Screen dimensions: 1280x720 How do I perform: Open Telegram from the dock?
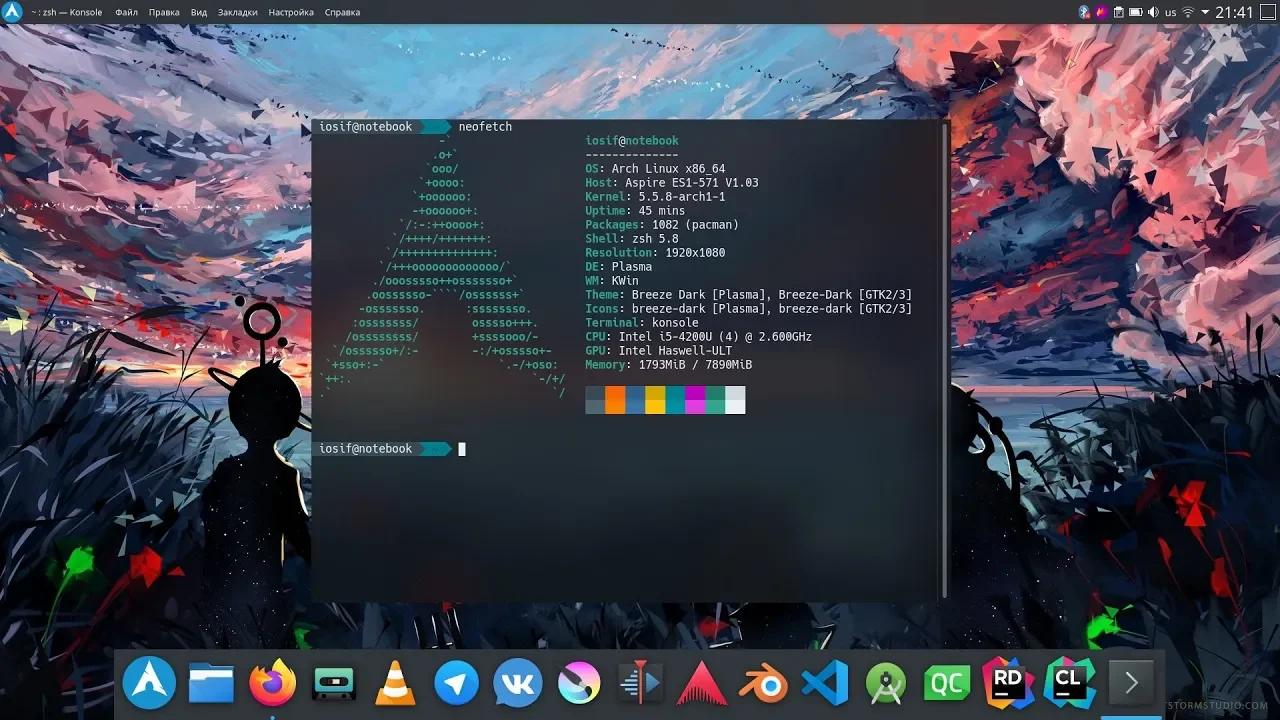coord(455,683)
